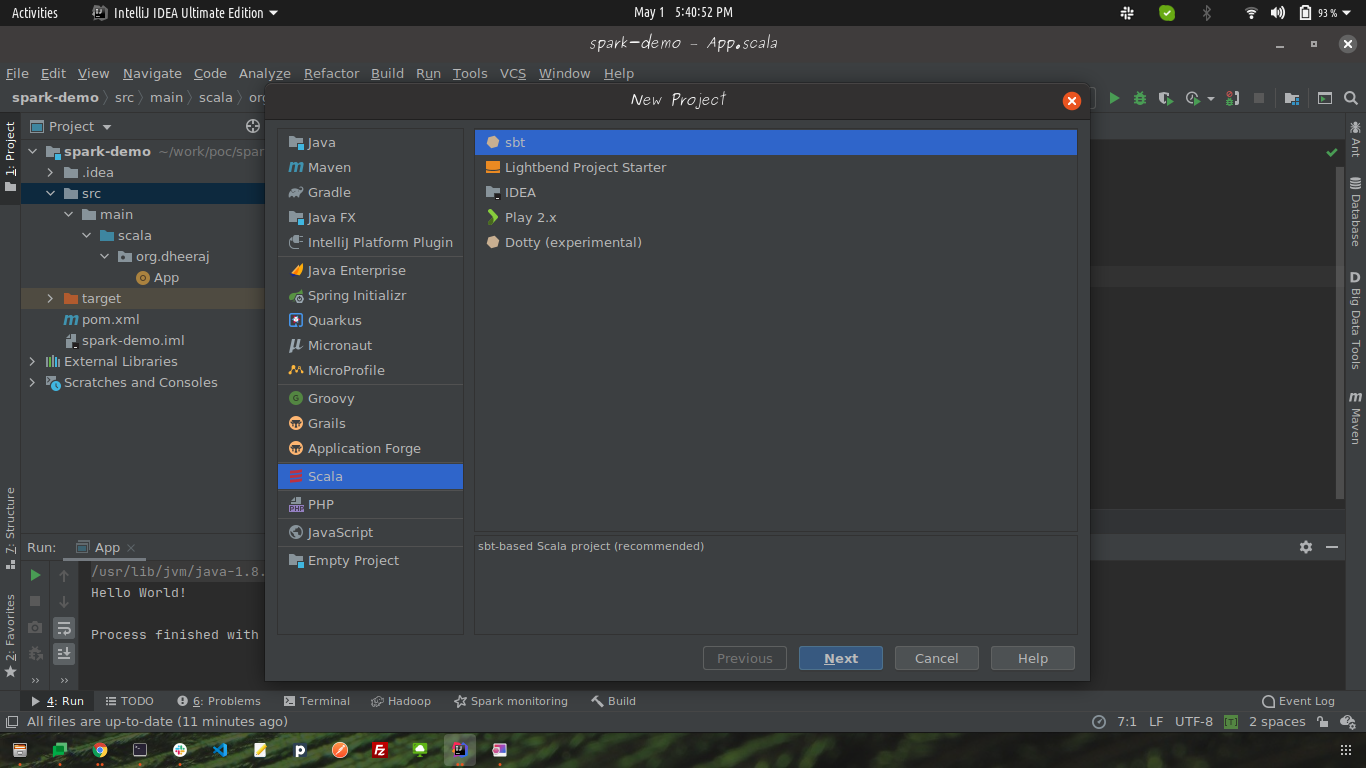Select Gradle in the project type list
1366x768 pixels.
click(370, 192)
